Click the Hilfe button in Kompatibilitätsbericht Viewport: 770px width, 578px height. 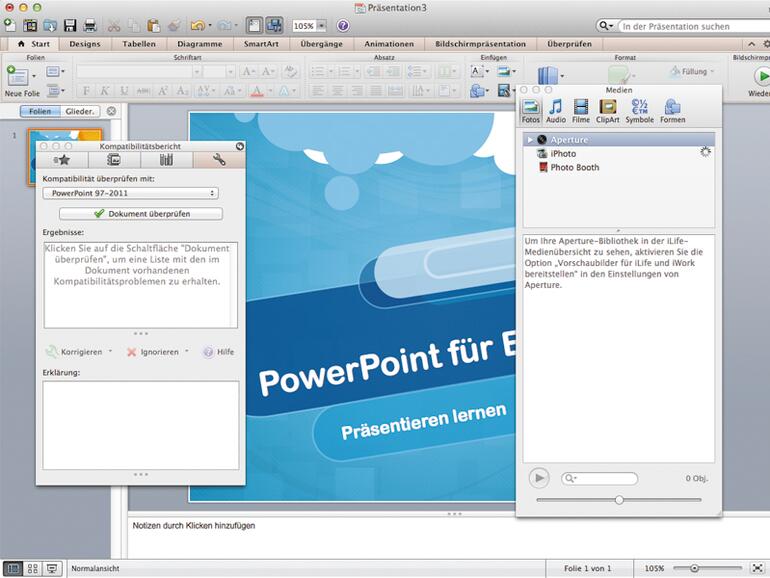point(219,352)
